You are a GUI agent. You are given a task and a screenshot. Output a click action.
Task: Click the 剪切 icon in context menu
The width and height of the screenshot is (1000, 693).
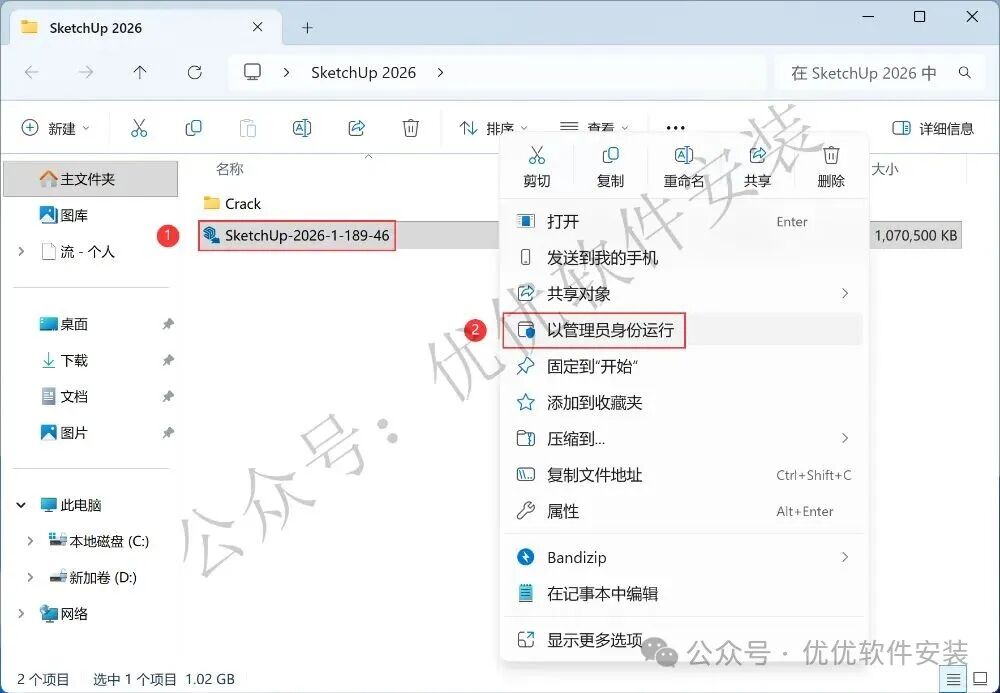537,155
